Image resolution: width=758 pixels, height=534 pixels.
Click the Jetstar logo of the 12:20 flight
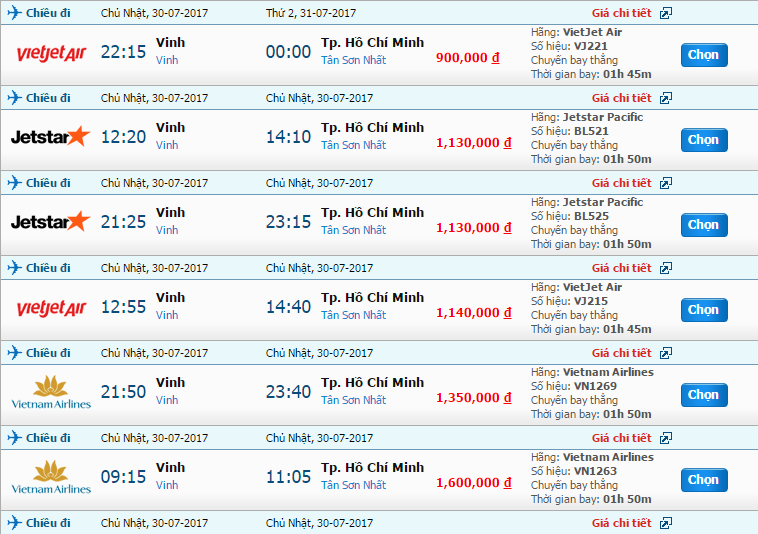coord(50,137)
